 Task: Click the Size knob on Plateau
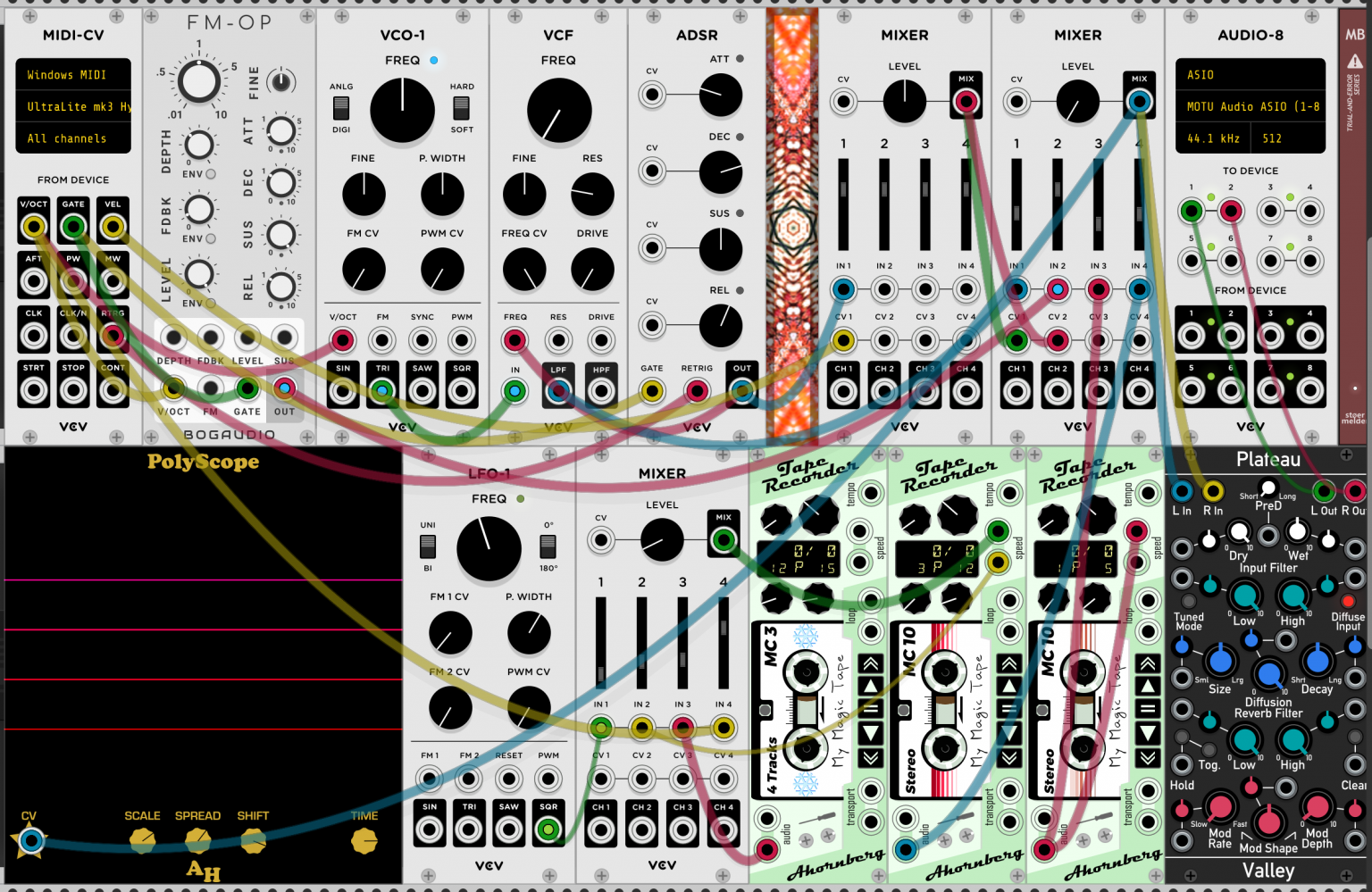[1220, 661]
